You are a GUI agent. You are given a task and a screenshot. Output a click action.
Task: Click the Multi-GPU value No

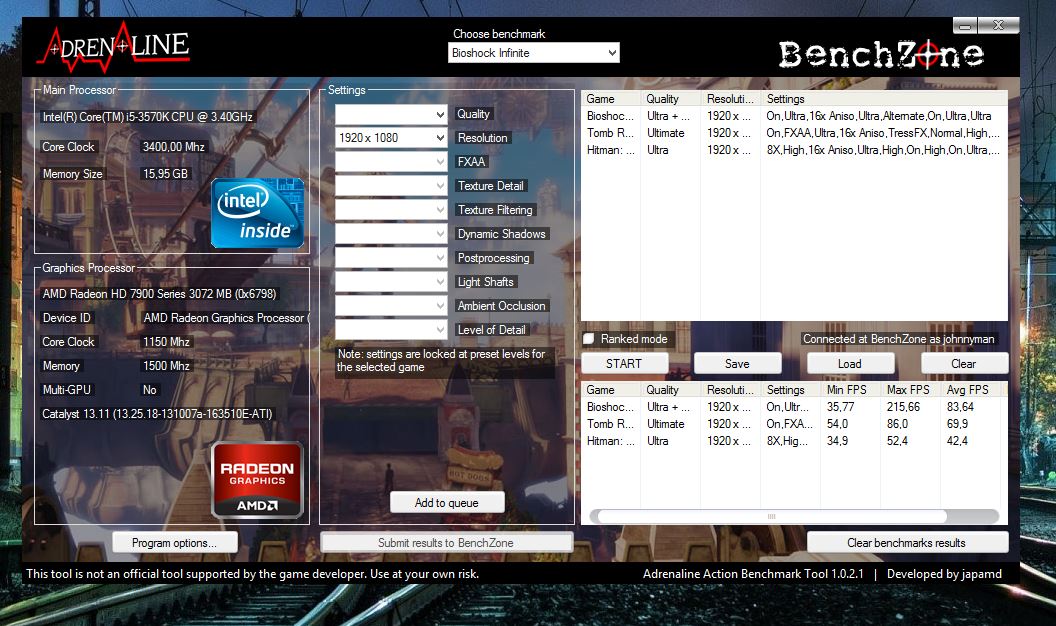pos(150,389)
